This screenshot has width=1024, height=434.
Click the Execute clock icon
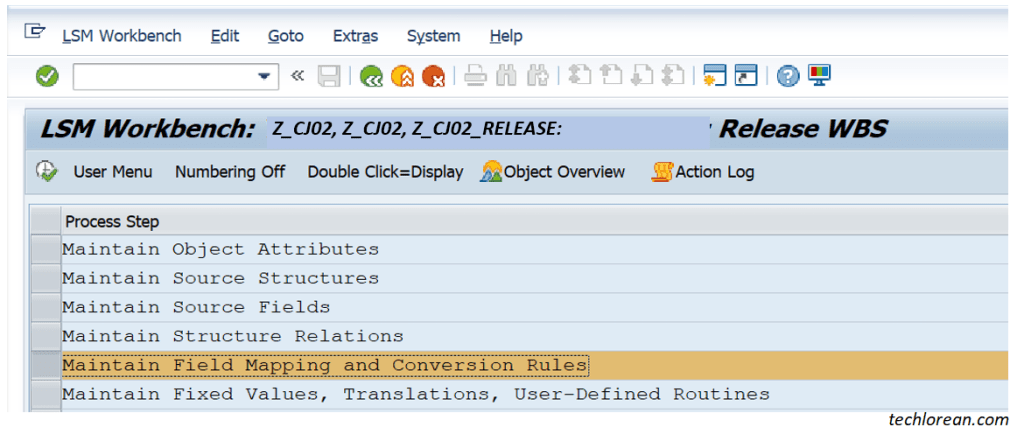46,172
